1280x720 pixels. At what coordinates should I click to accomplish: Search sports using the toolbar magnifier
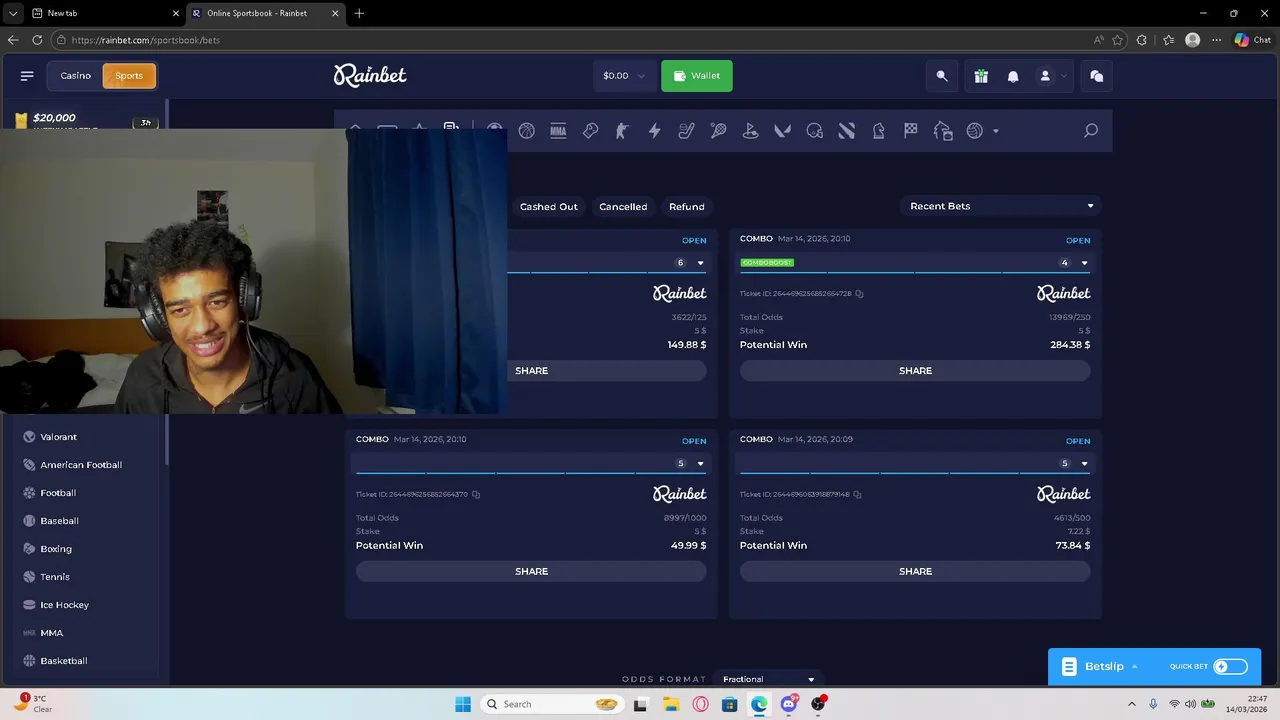(x=1091, y=131)
